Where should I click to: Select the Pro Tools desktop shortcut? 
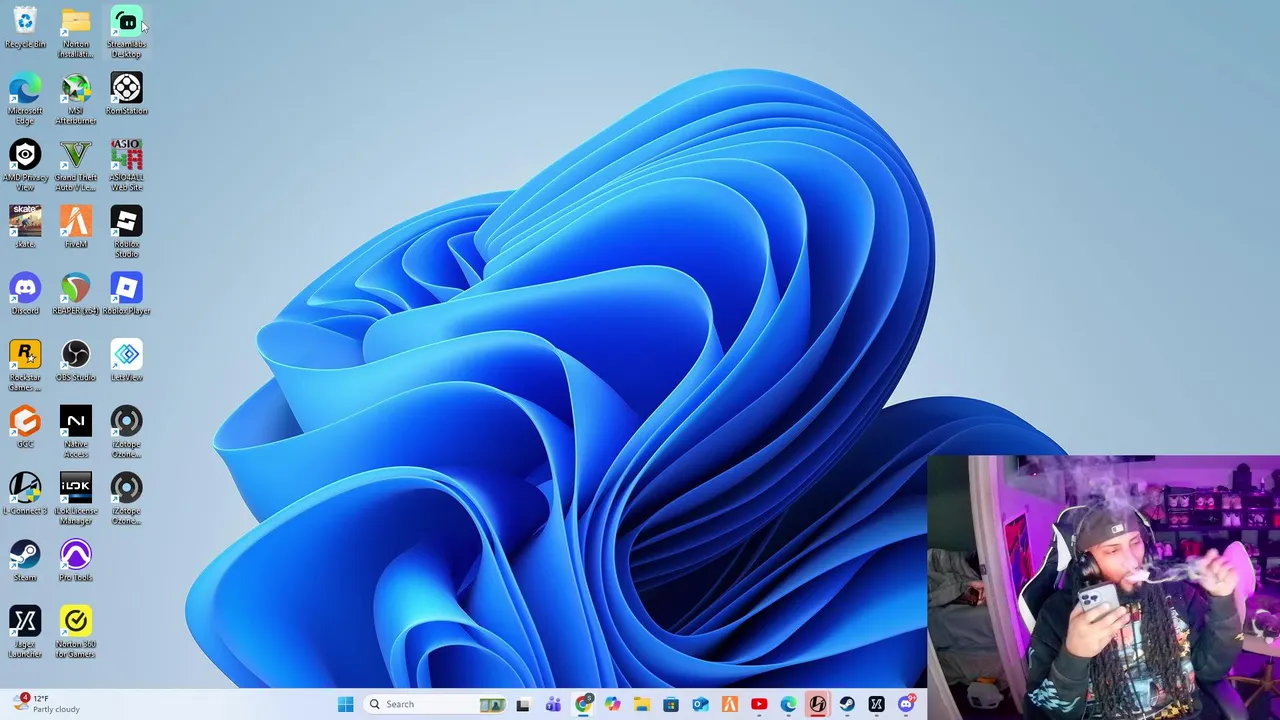click(76, 561)
